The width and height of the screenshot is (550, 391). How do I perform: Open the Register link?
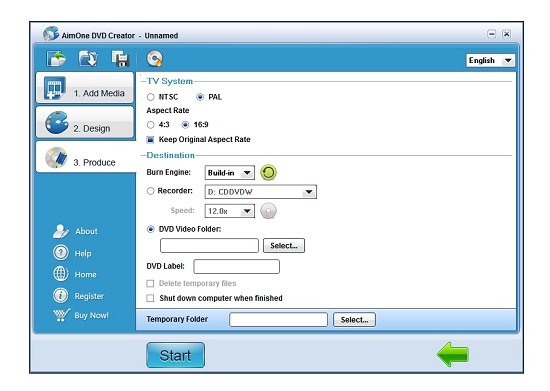click(x=89, y=296)
